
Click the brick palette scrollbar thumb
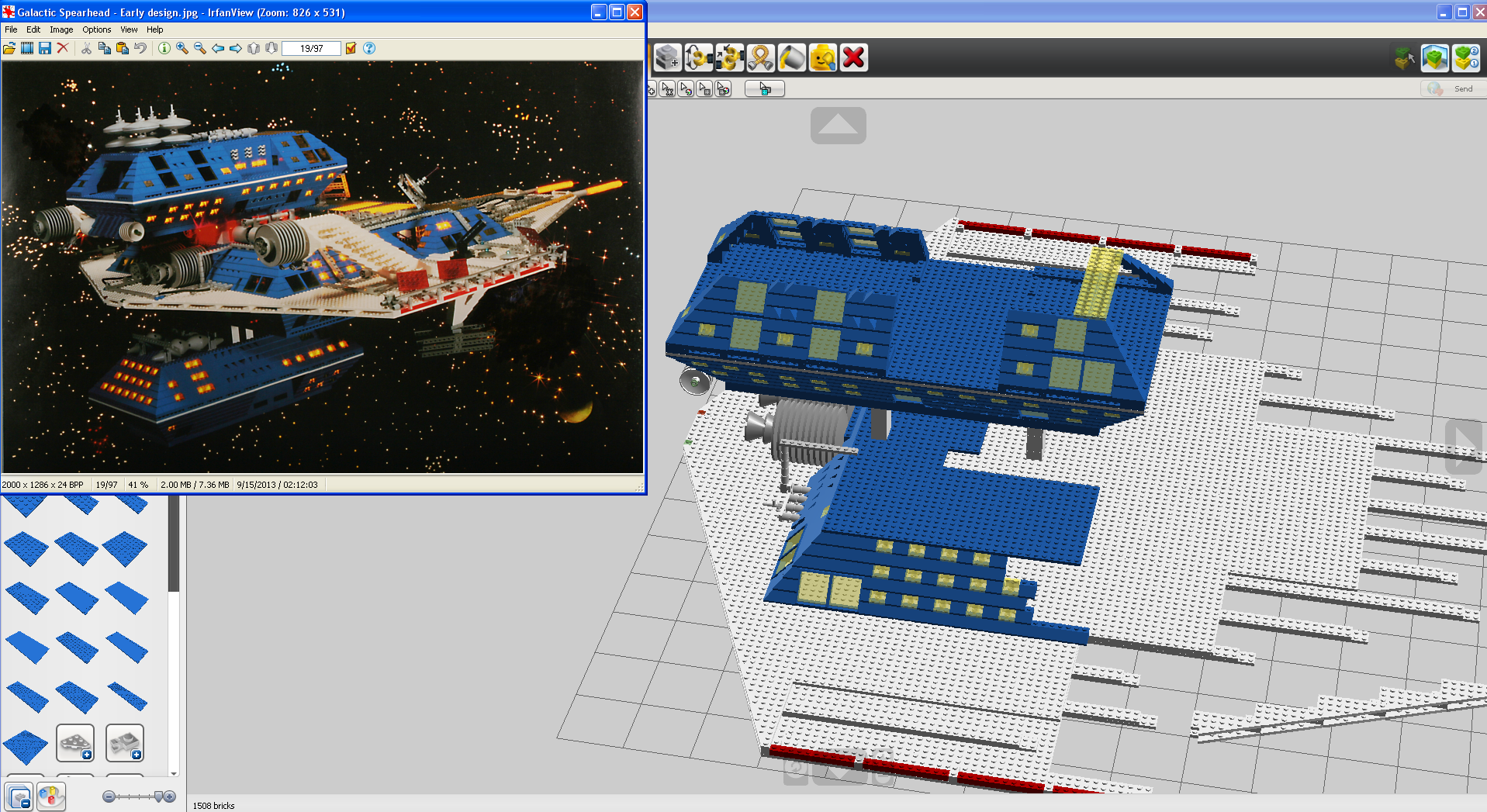[x=174, y=544]
